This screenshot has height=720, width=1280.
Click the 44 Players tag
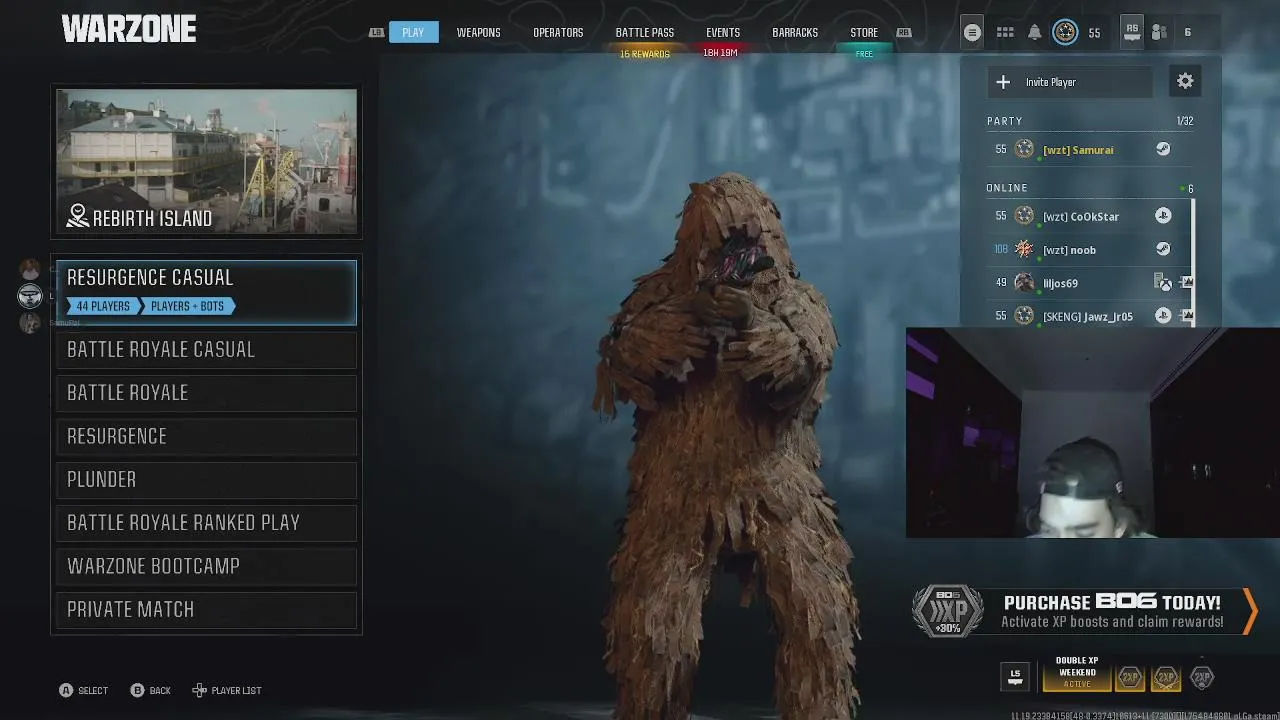pos(104,306)
